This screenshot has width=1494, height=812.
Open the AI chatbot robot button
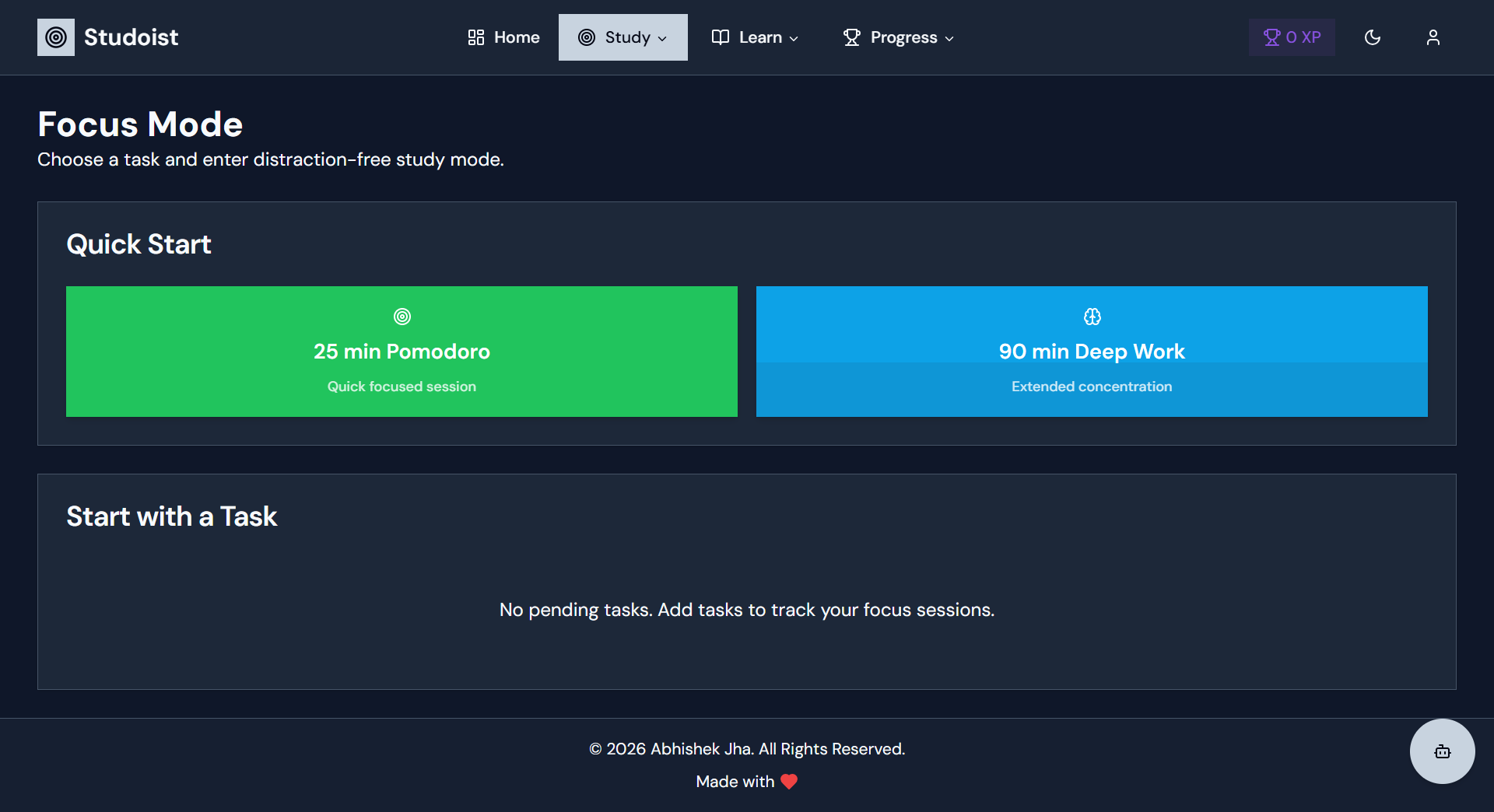pos(1442,751)
